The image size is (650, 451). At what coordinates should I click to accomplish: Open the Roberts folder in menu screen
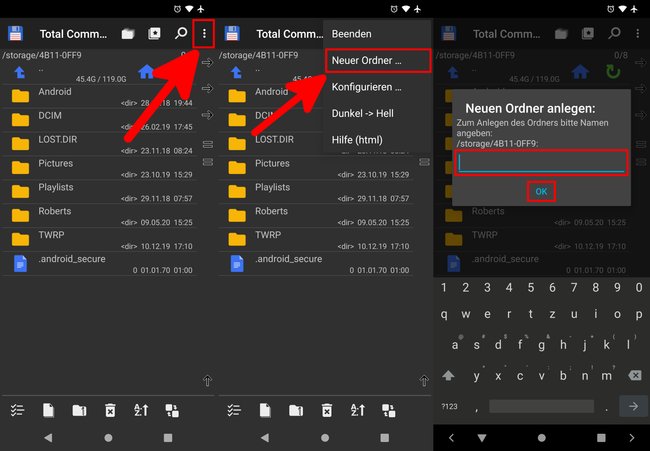(316, 216)
